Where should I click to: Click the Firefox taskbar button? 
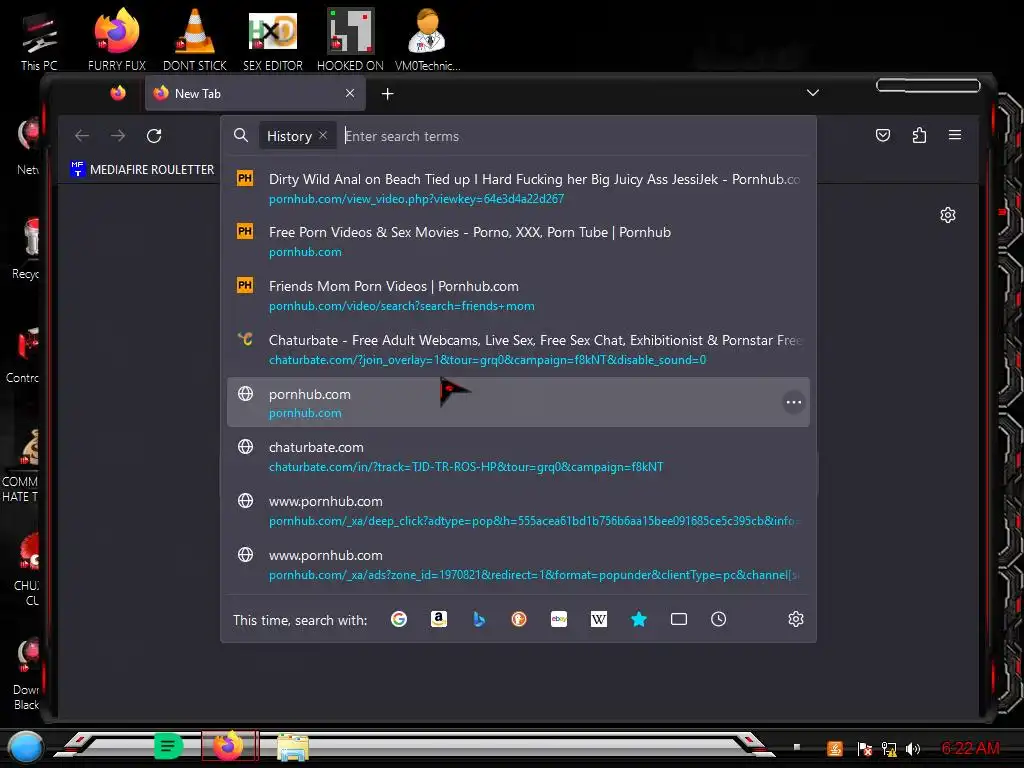[229, 746]
